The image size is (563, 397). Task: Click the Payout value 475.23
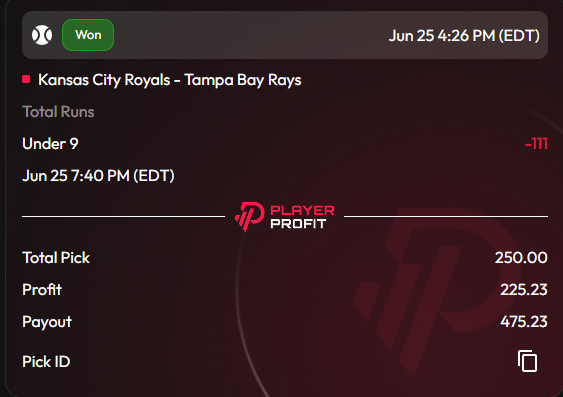tap(524, 322)
